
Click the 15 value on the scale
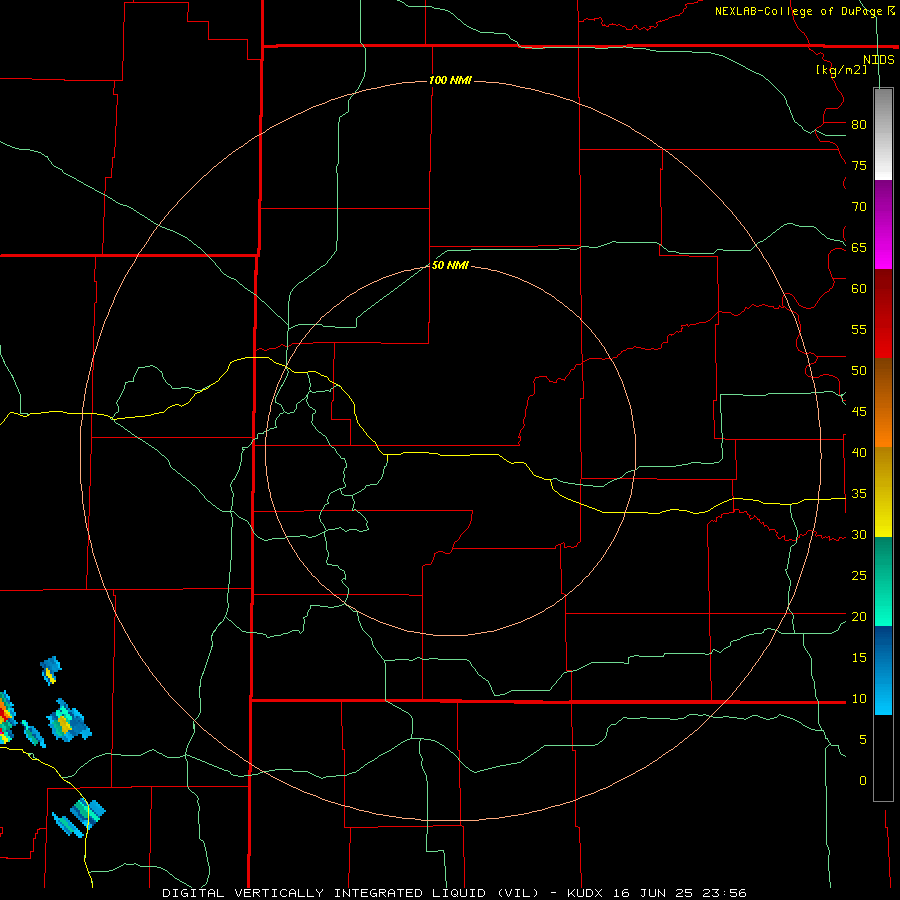click(859, 658)
